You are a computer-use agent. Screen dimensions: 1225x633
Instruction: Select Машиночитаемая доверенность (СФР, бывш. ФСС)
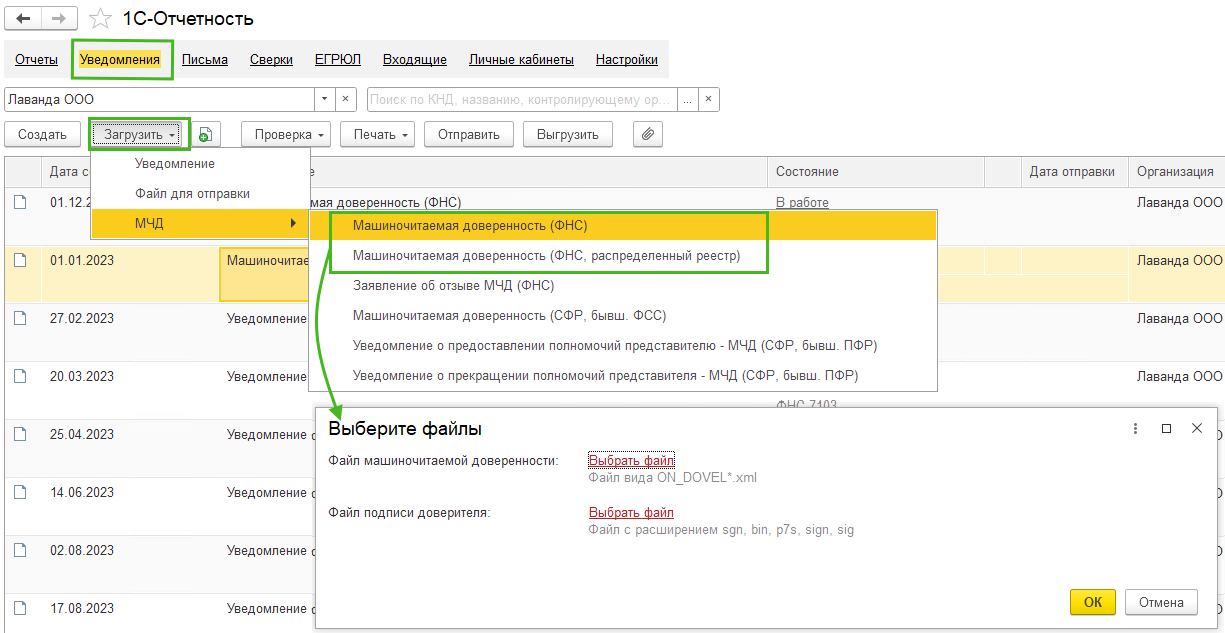click(622, 316)
